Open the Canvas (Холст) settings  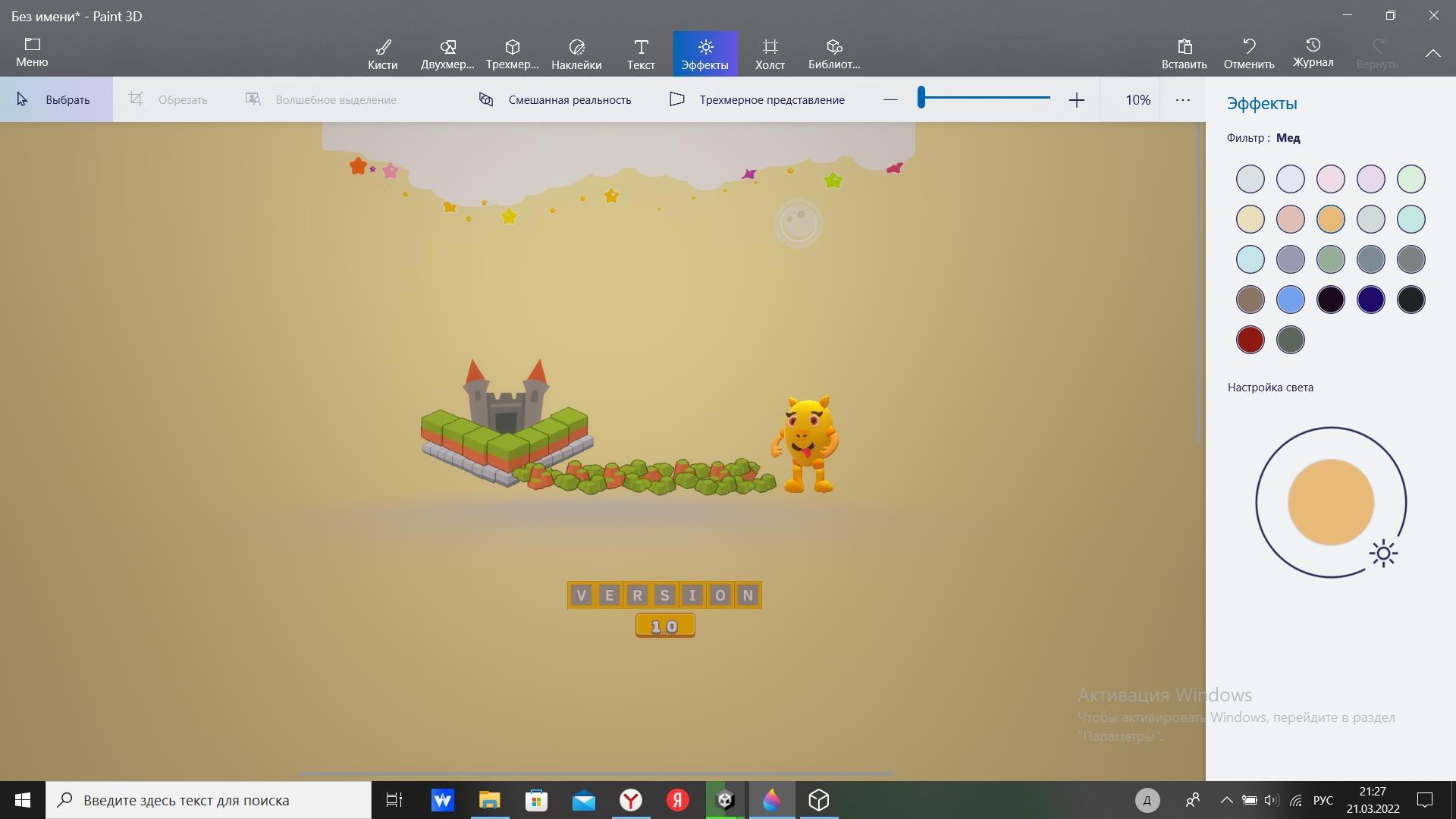point(770,54)
